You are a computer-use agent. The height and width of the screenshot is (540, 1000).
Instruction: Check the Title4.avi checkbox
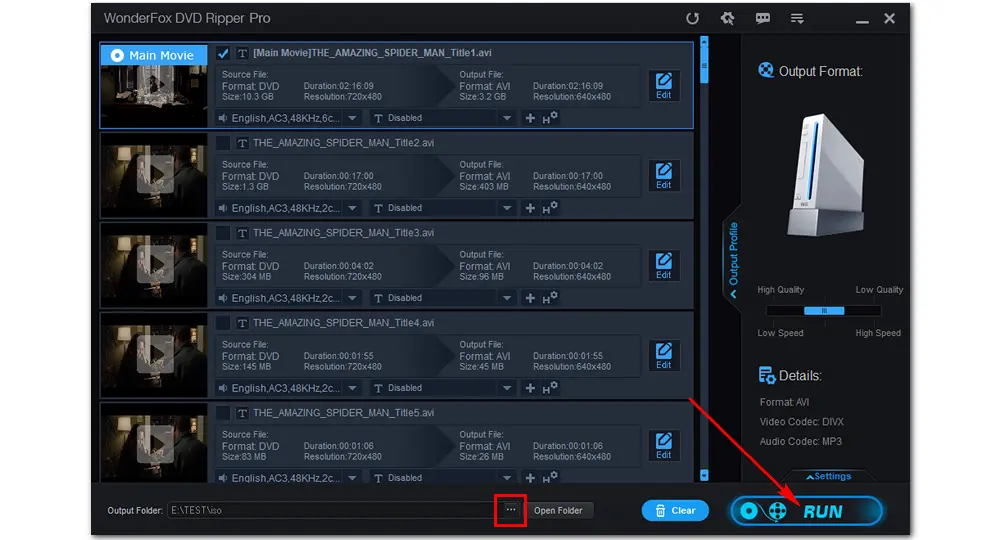pos(223,323)
